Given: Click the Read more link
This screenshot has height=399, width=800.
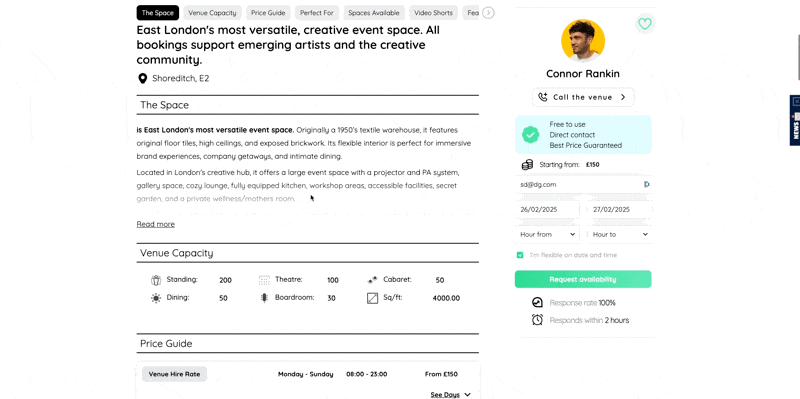Looking at the screenshot, I should click(156, 224).
